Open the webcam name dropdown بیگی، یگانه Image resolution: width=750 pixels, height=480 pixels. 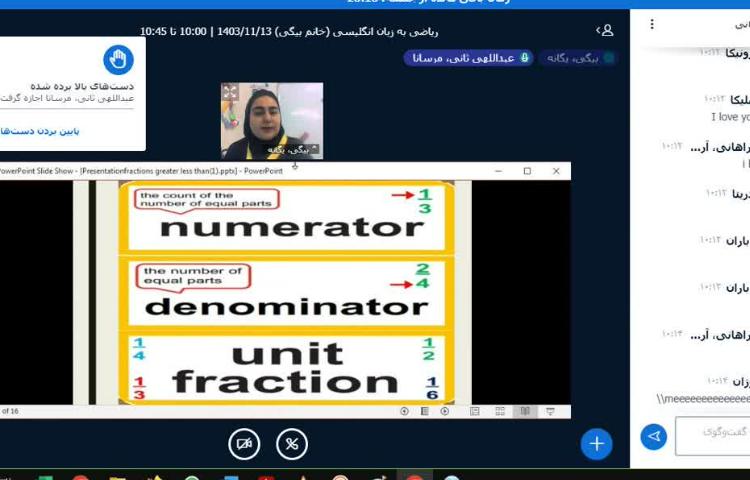[x=292, y=150]
